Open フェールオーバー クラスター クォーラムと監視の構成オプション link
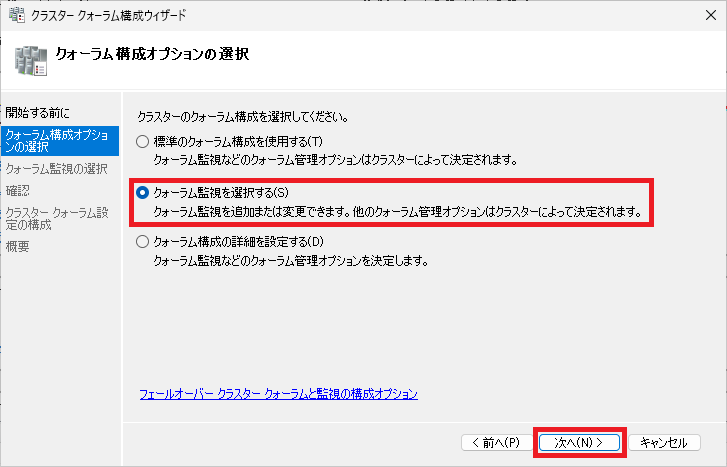The image size is (727, 467). point(279,394)
